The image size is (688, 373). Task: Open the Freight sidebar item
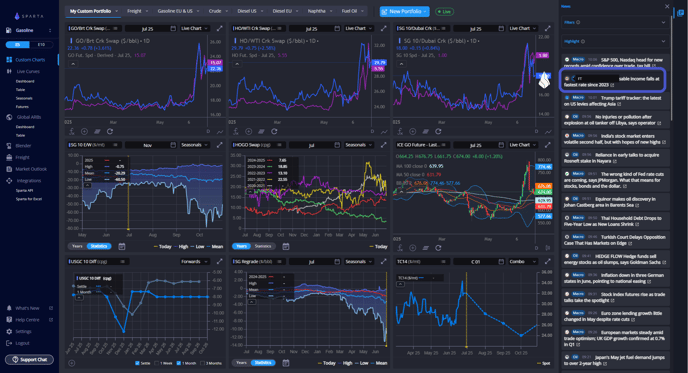[22, 157]
